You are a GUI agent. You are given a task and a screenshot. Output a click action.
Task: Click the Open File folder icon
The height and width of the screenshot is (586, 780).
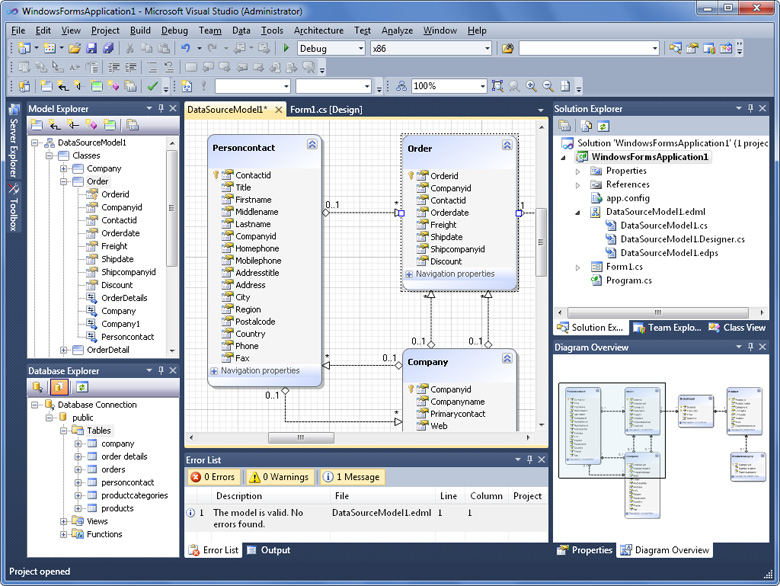(x=75, y=48)
